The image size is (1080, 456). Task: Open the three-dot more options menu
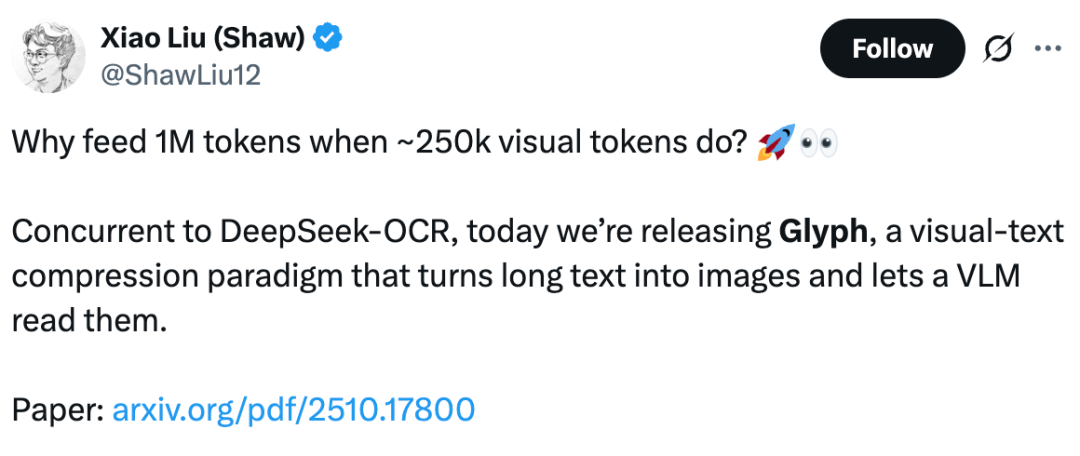pyautogui.click(x=1047, y=49)
